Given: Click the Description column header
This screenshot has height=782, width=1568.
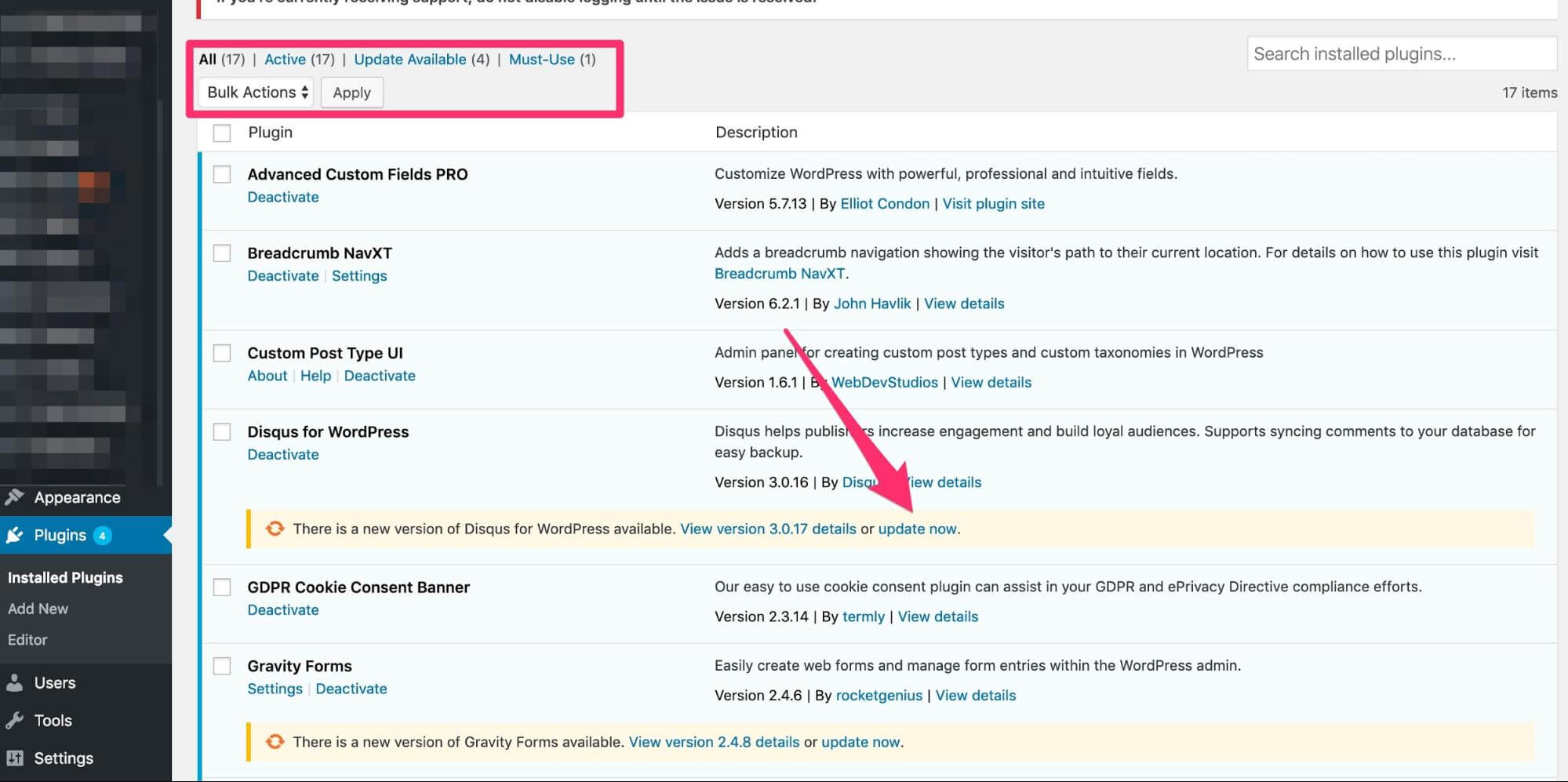Looking at the screenshot, I should pyautogui.click(x=756, y=133).
